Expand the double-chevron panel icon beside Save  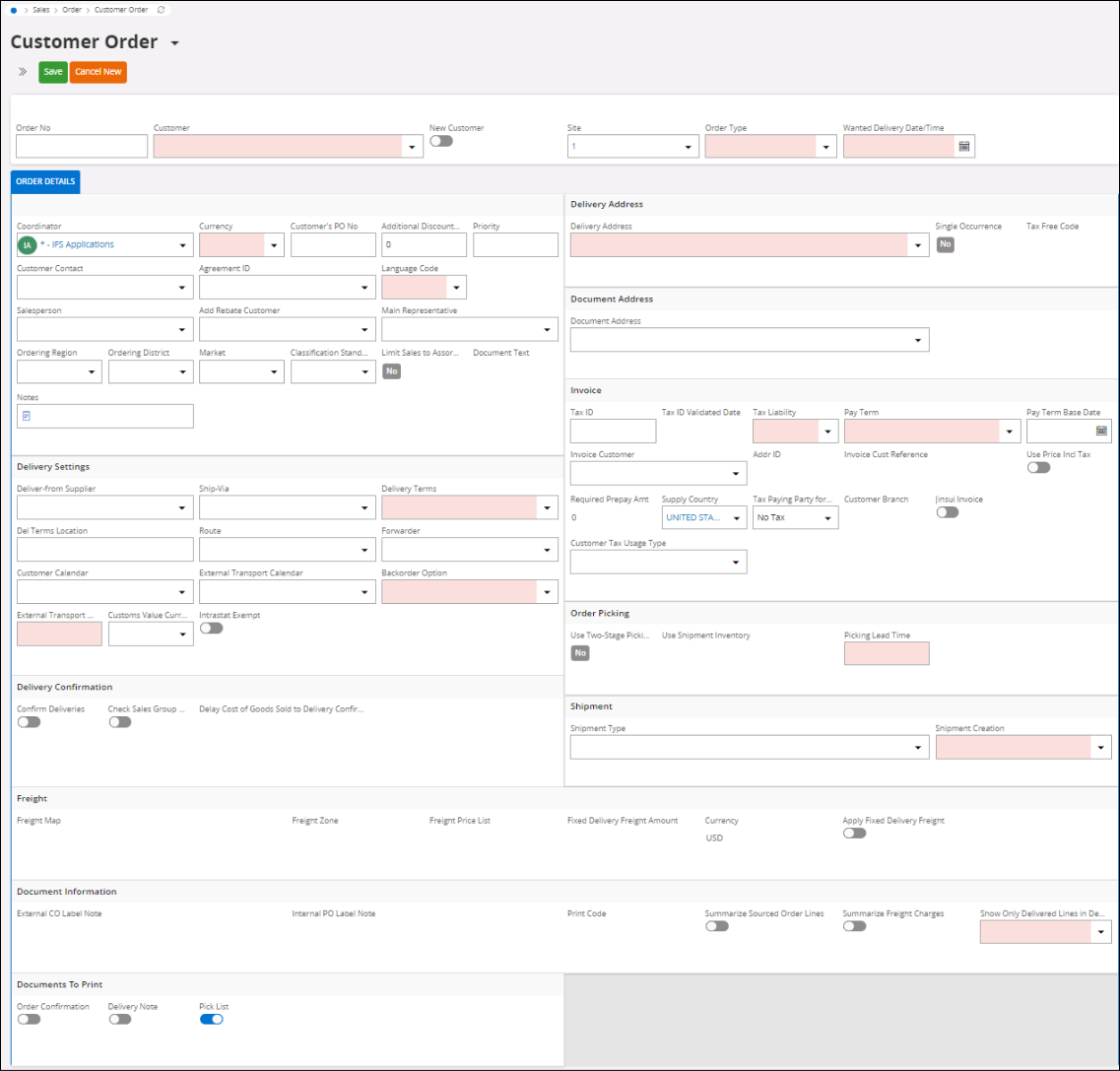(x=23, y=72)
